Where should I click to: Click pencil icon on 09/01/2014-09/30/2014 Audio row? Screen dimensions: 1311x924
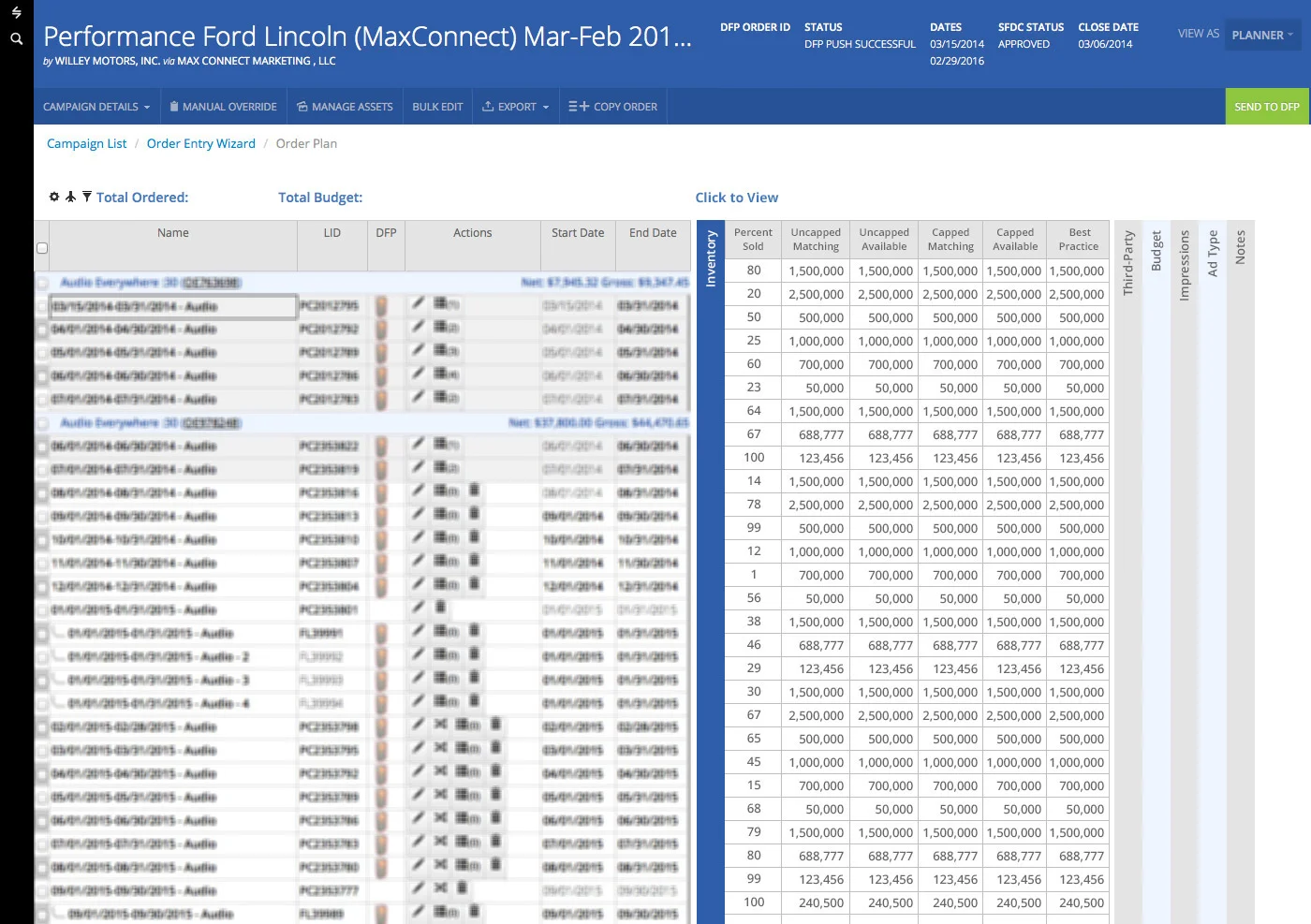(418, 513)
